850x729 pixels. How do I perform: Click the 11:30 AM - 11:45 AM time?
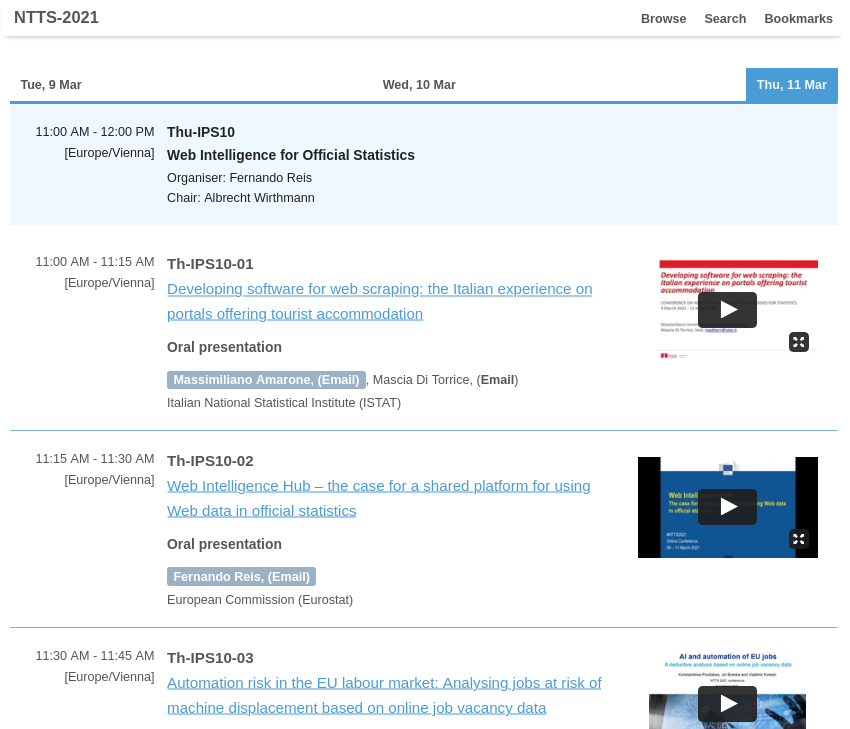95,655
